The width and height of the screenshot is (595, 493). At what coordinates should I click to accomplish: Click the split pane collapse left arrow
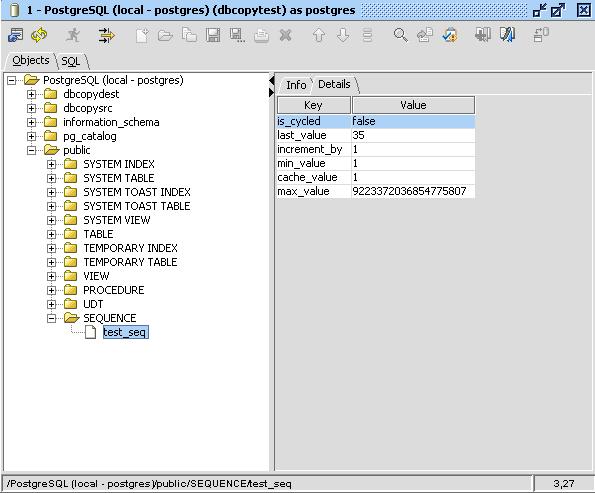(271, 80)
